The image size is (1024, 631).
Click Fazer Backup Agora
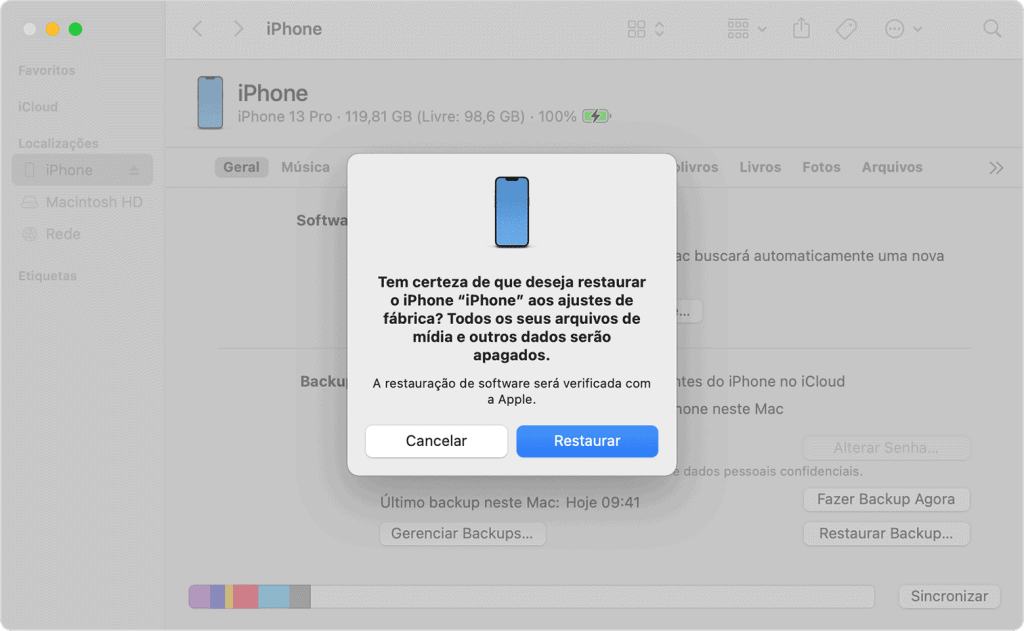pyautogui.click(x=886, y=499)
